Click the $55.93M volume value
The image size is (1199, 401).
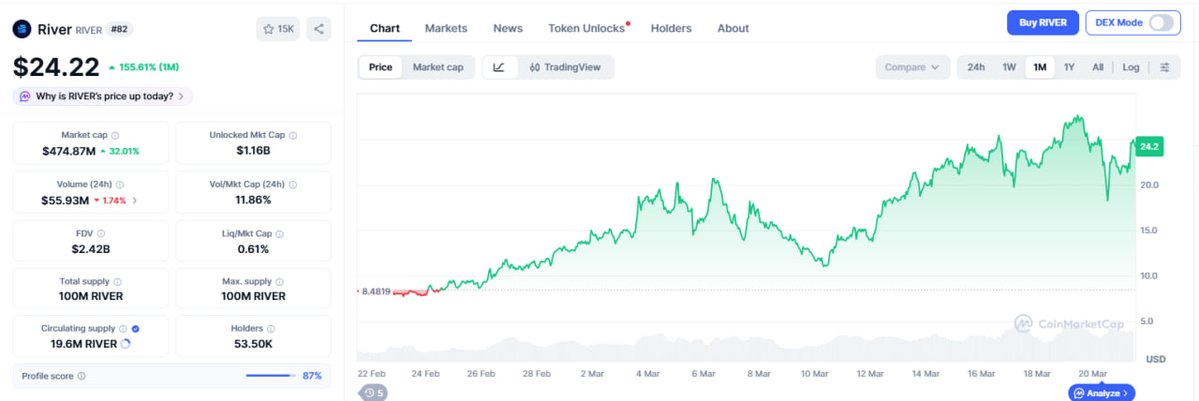(x=66, y=200)
